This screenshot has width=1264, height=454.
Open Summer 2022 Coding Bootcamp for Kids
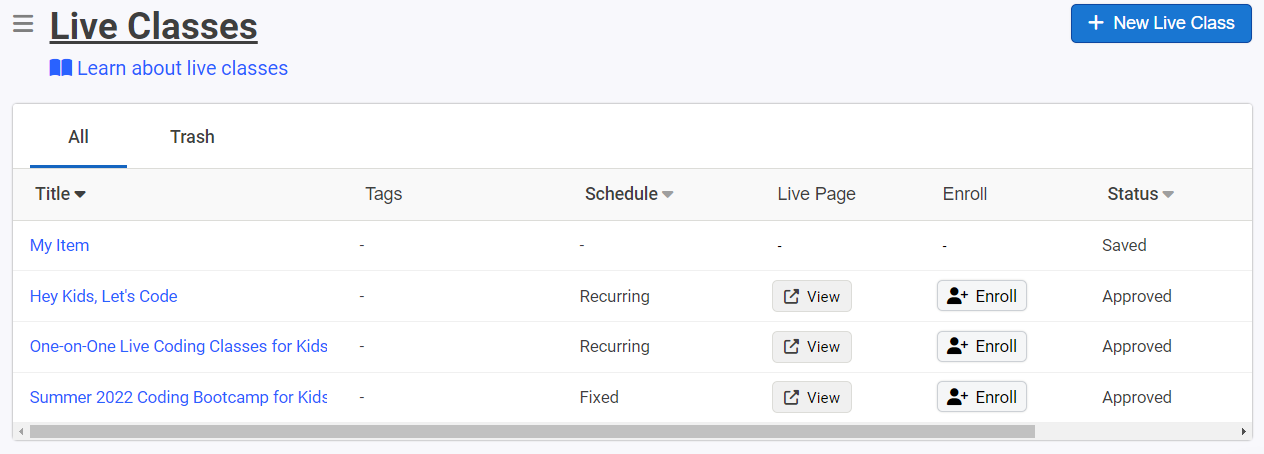tap(179, 397)
